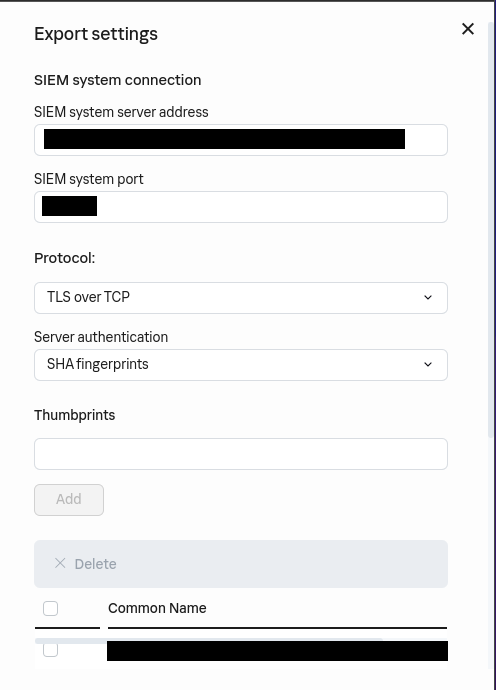Tick the select-all checkbox beside Common Name
The image size is (496, 690).
coord(51,609)
